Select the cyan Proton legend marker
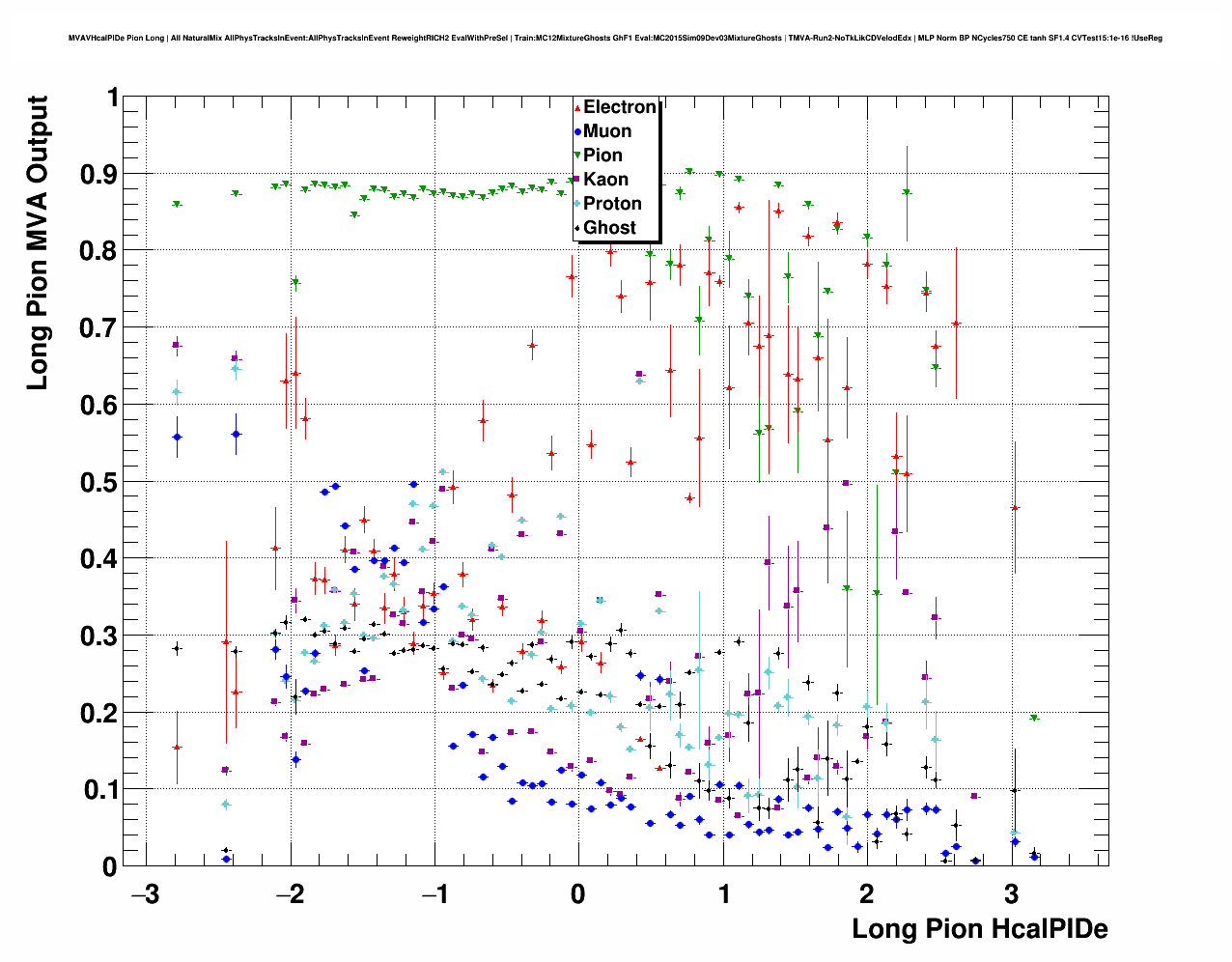1232x962 pixels. pyautogui.click(x=577, y=204)
